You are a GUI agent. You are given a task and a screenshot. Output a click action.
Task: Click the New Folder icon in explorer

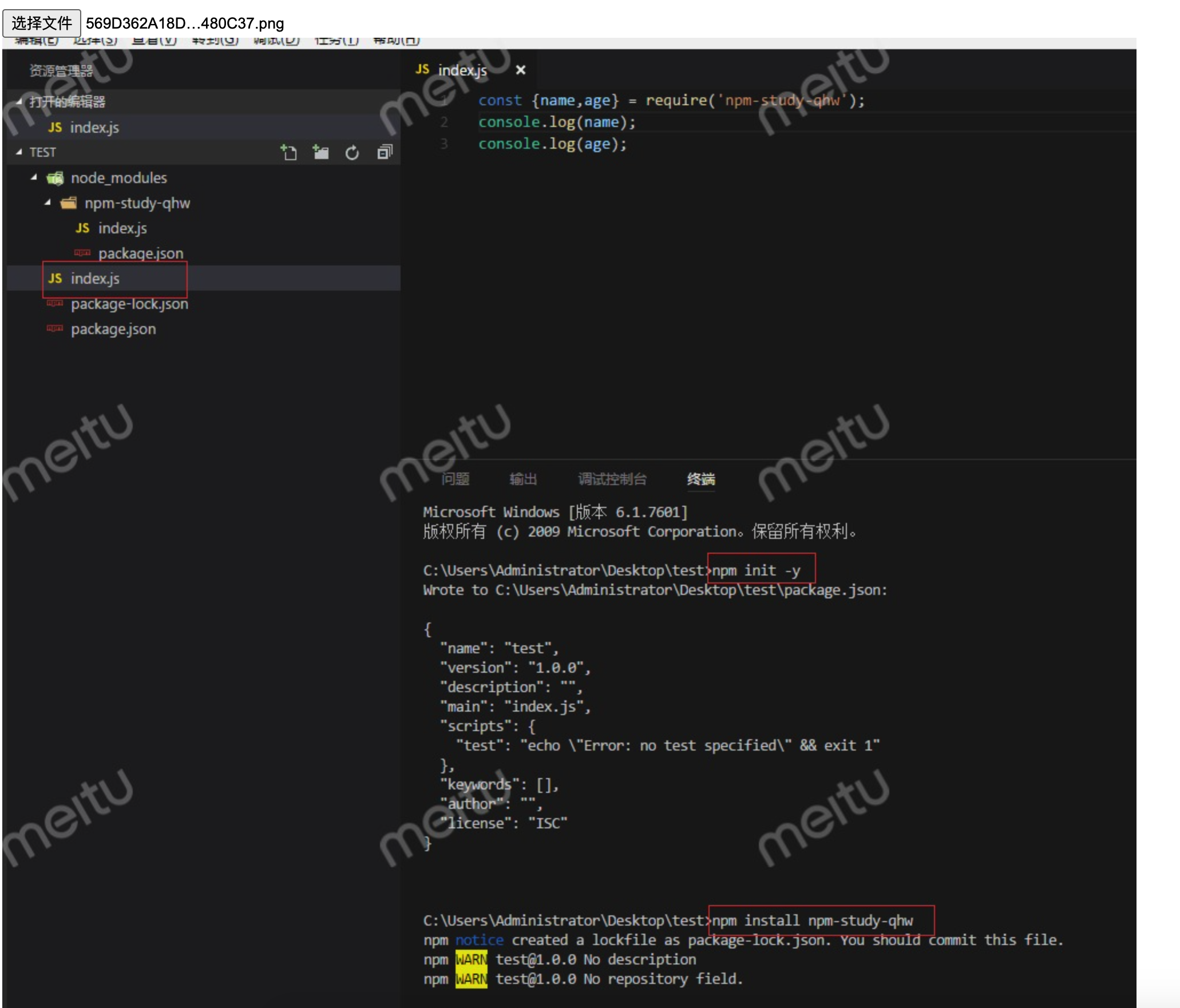[x=320, y=152]
